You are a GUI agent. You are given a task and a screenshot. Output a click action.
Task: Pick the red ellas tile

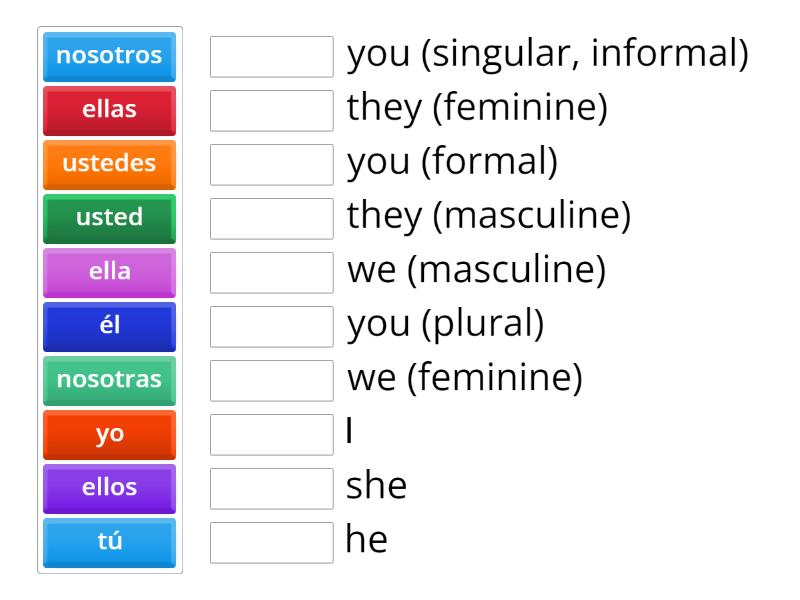pos(109,111)
